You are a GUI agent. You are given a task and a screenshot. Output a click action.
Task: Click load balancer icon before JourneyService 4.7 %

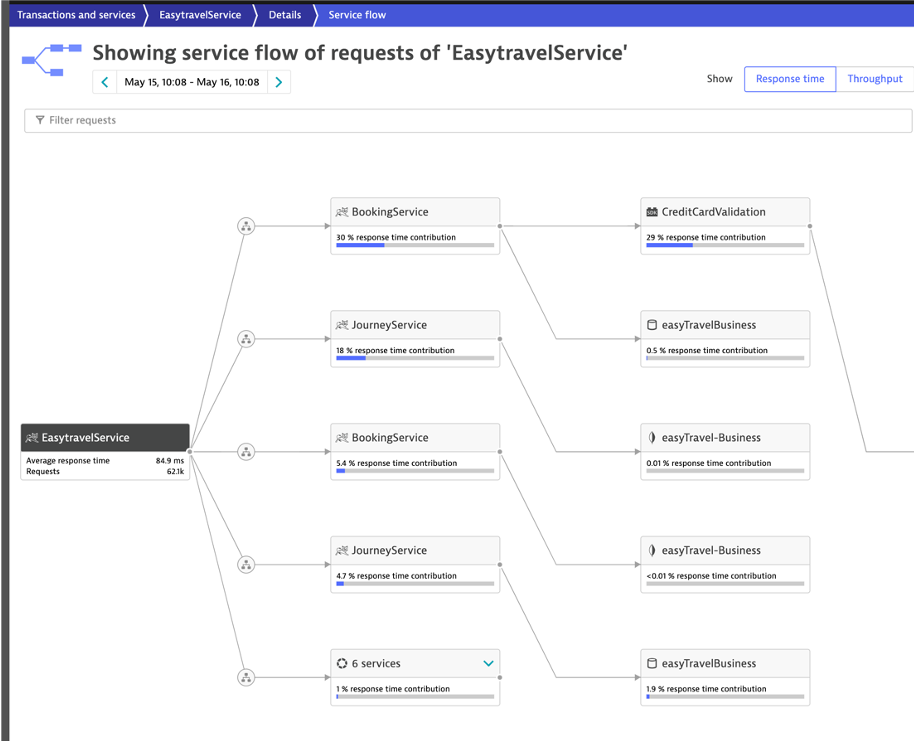246,564
